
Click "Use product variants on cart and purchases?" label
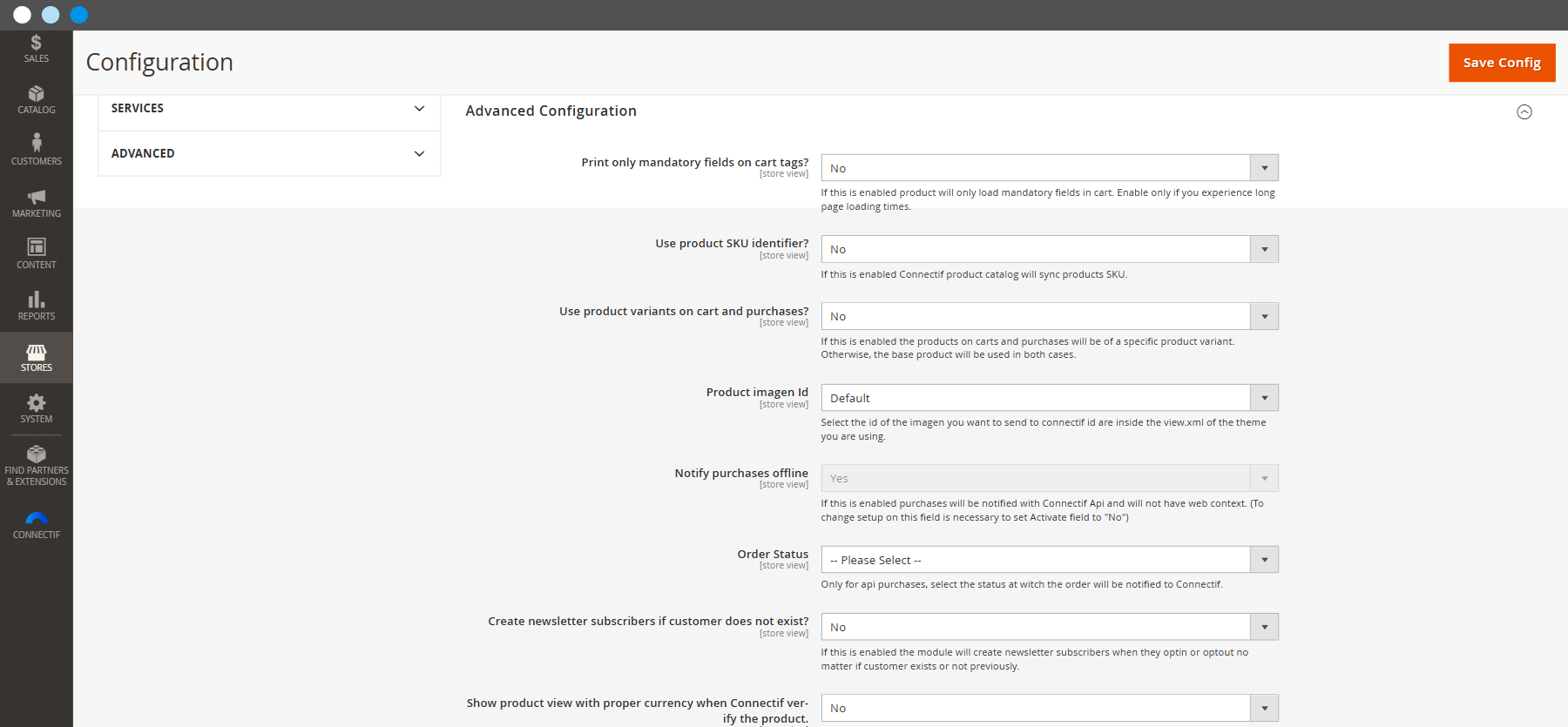[684, 311]
